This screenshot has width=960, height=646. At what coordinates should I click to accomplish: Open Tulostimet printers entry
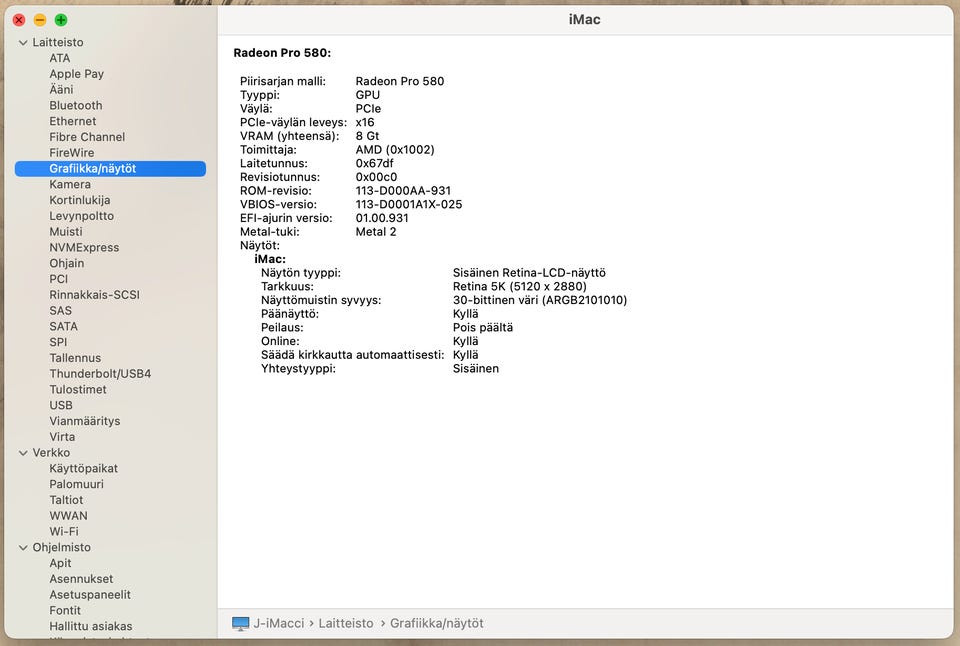tap(78, 390)
